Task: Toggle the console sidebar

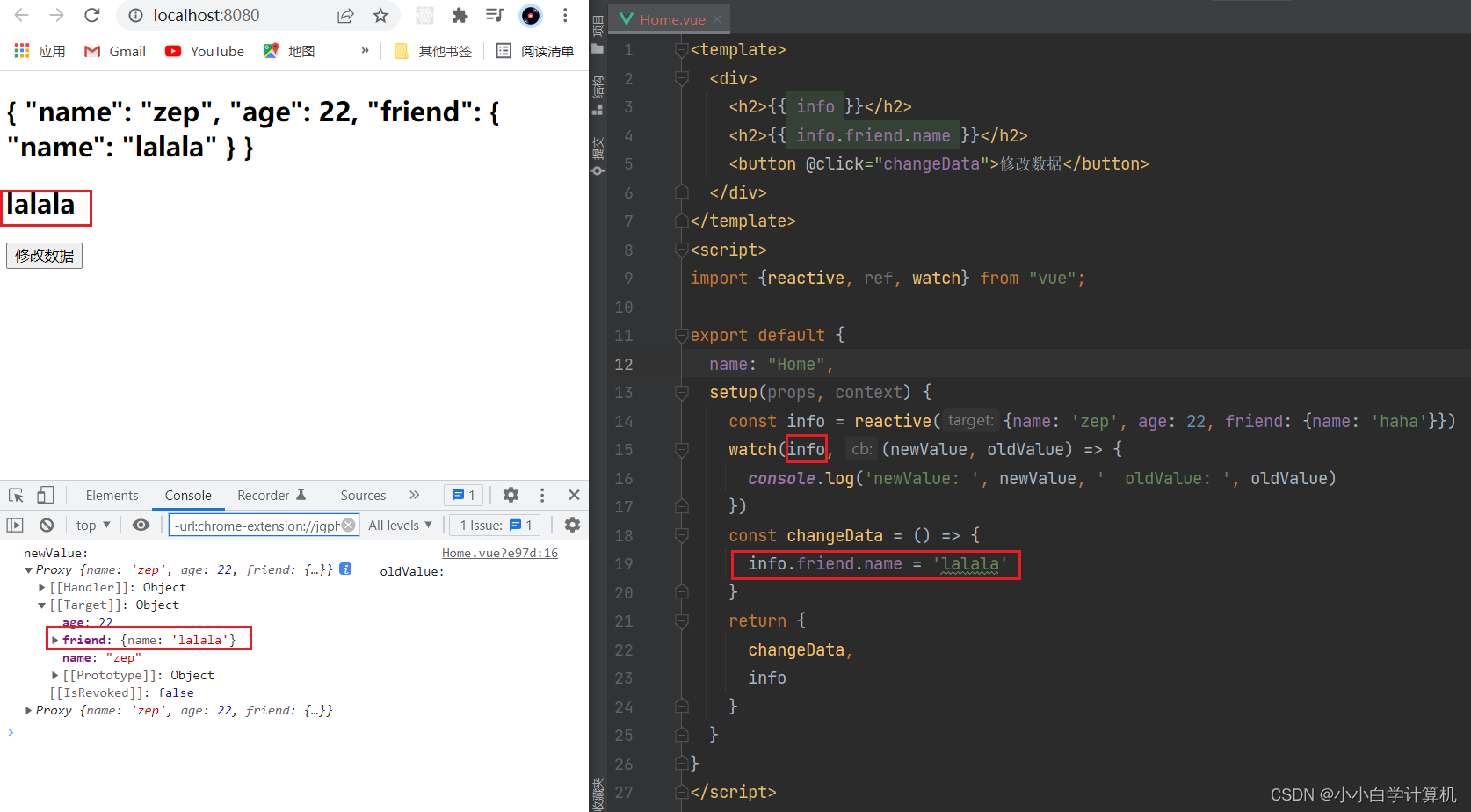Action: pos(15,525)
